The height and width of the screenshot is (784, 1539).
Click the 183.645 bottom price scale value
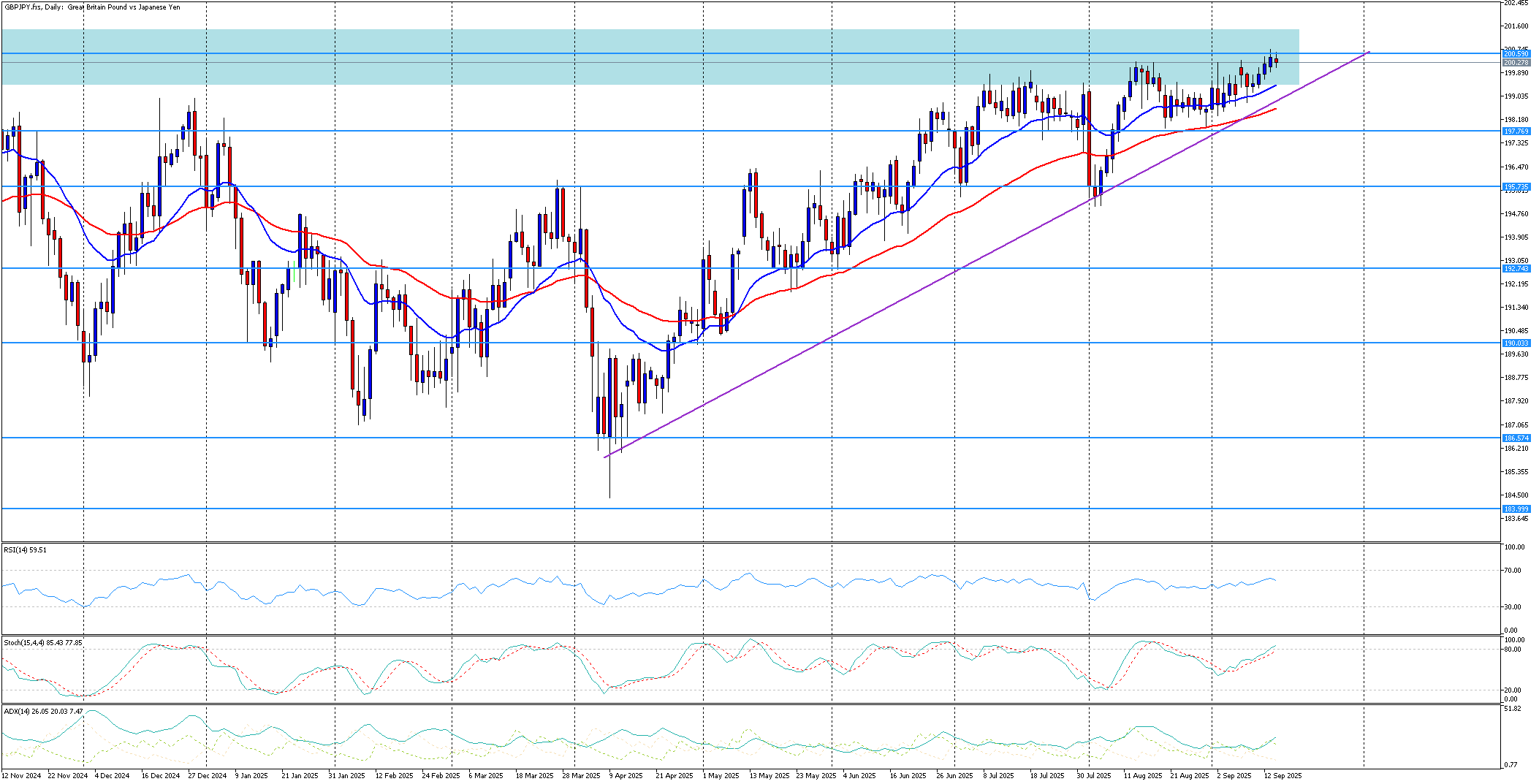click(1516, 519)
